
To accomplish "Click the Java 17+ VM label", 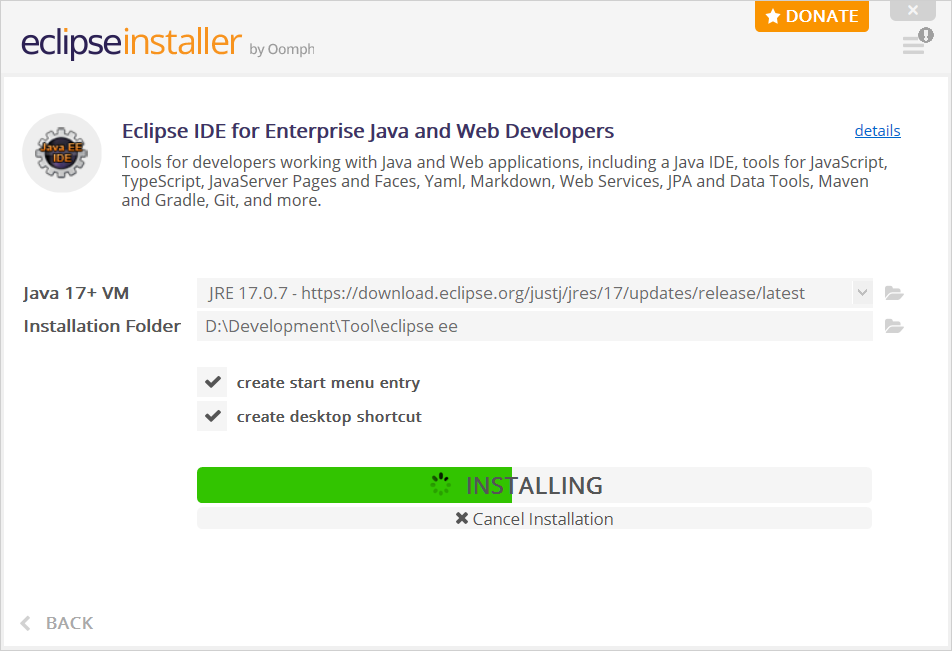I will [76, 293].
